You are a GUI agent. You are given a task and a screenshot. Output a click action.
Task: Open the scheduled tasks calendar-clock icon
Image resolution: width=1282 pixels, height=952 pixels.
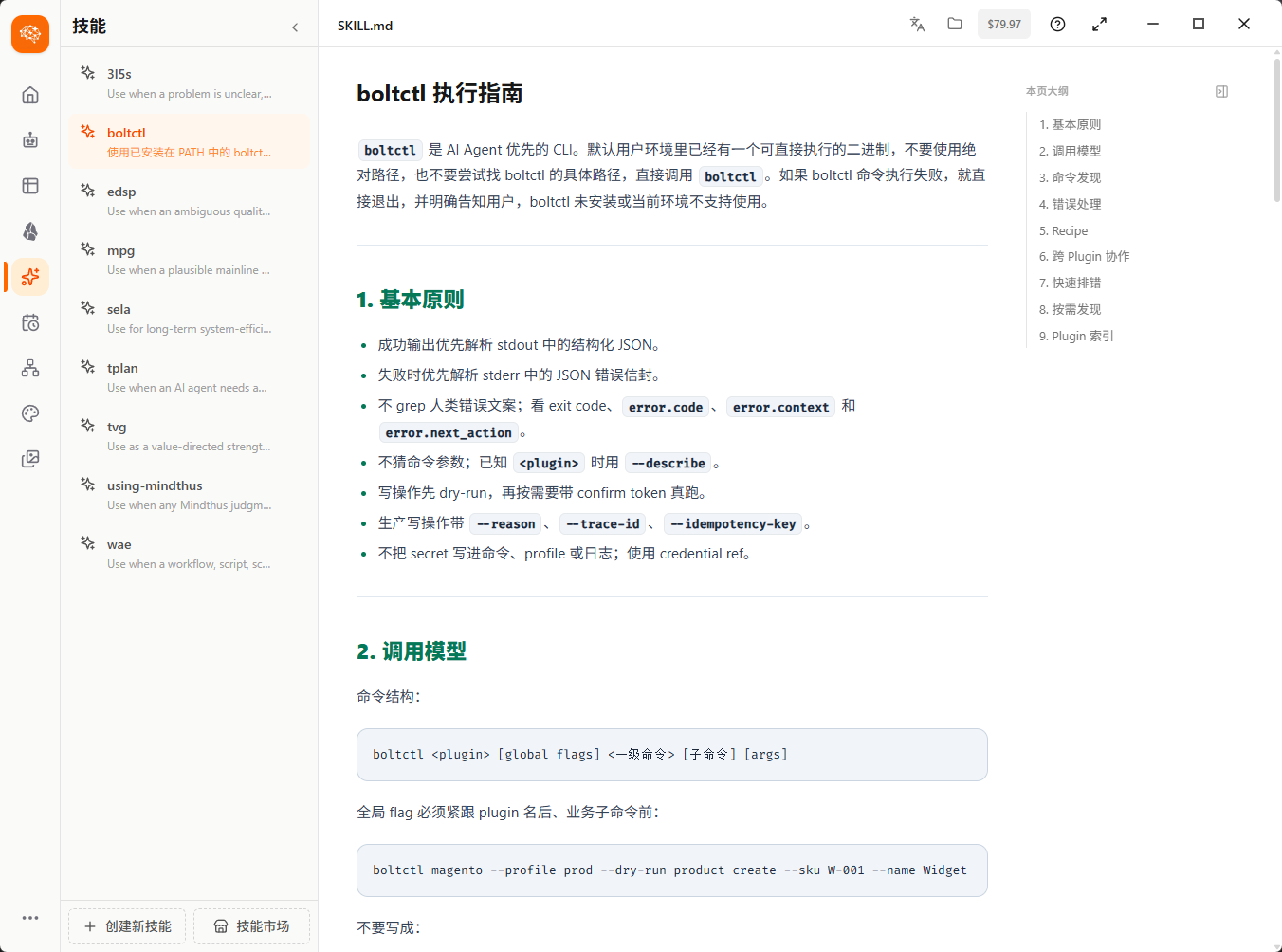[x=30, y=322]
